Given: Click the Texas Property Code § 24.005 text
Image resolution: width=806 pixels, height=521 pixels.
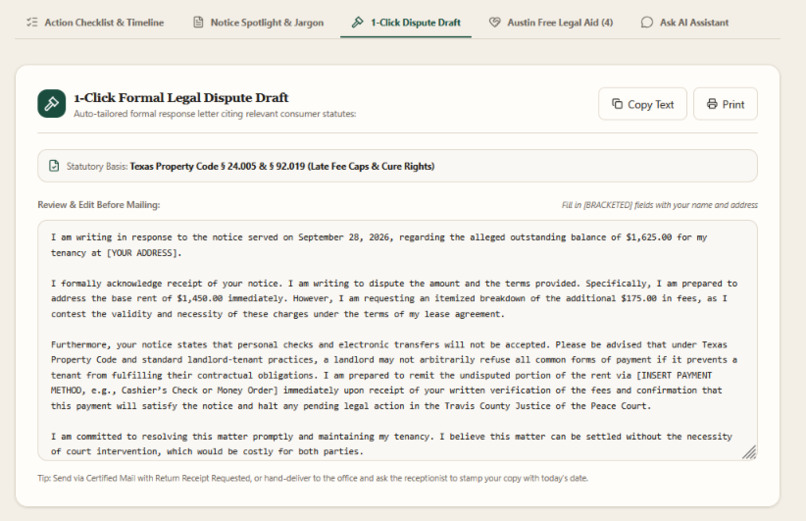Looking at the screenshot, I should (x=282, y=166).
